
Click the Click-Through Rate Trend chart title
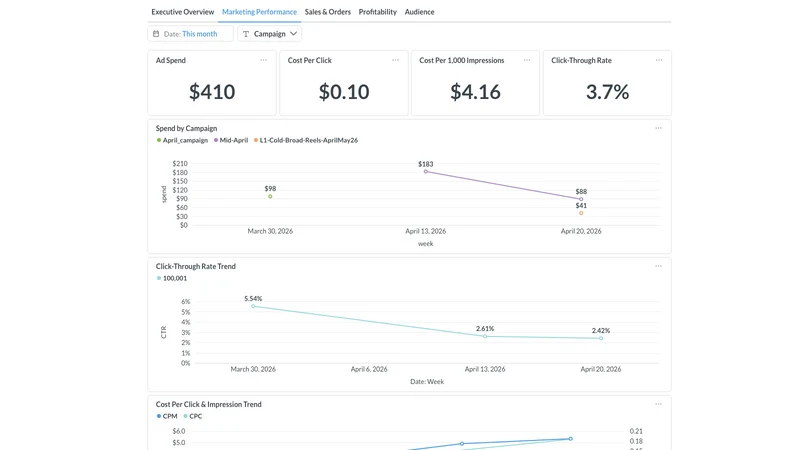(195, 266)
